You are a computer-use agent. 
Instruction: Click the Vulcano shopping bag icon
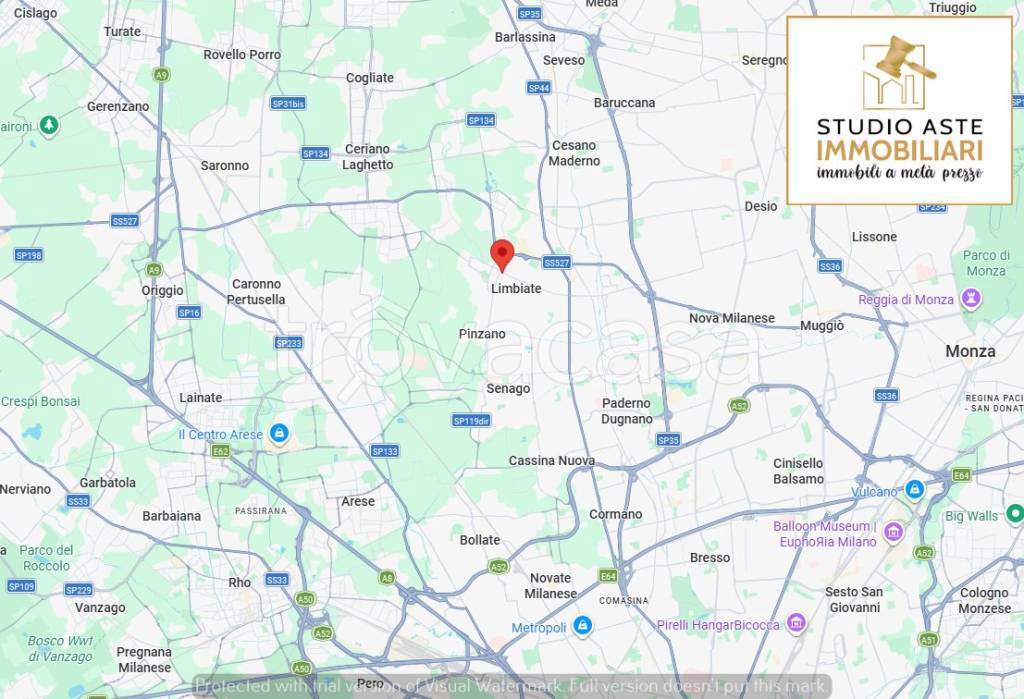pyautogui.click(x=914, y=490)
